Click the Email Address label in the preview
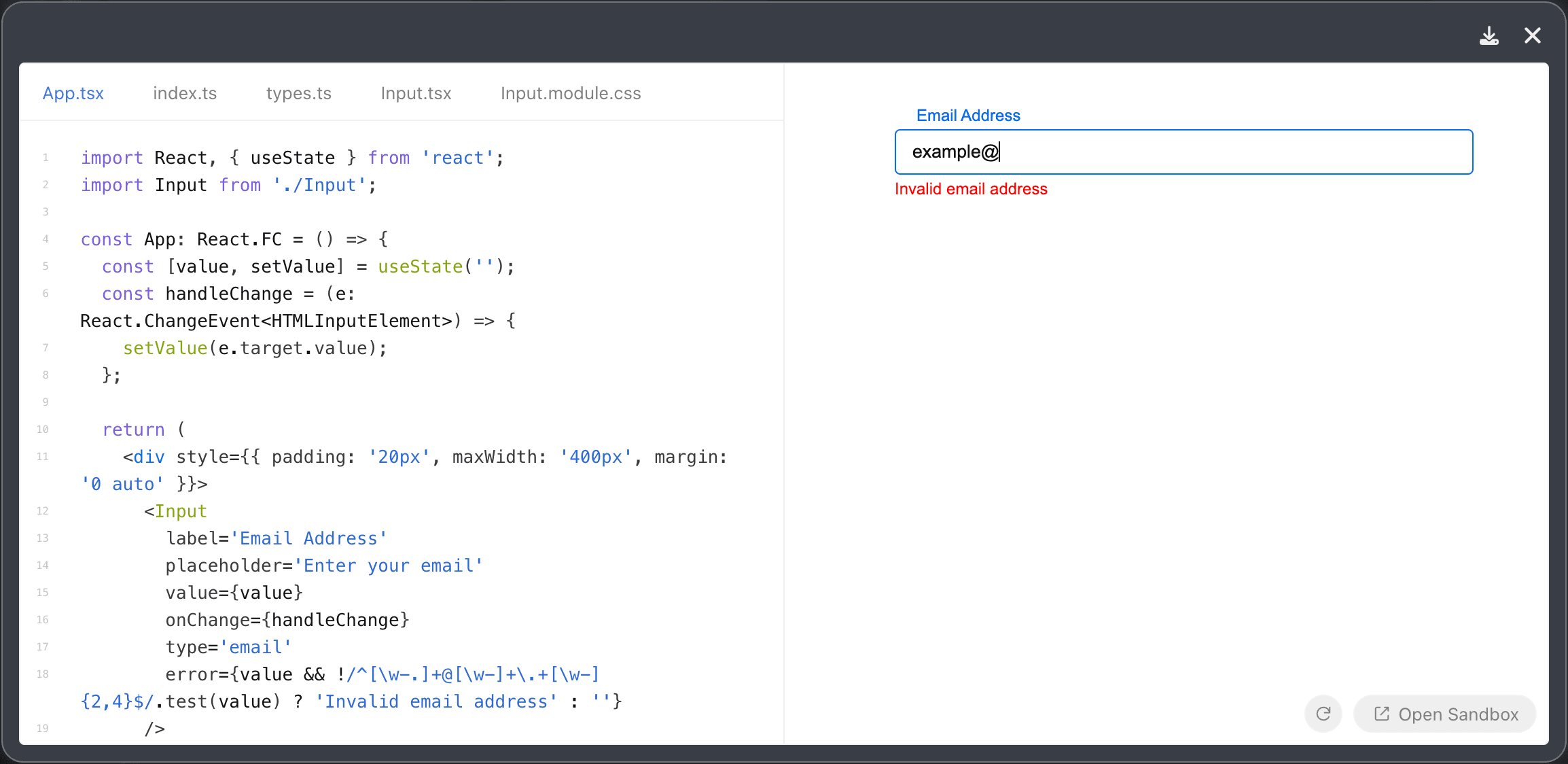The height and width of the screenshot is (764, 1568). (967, 115)
